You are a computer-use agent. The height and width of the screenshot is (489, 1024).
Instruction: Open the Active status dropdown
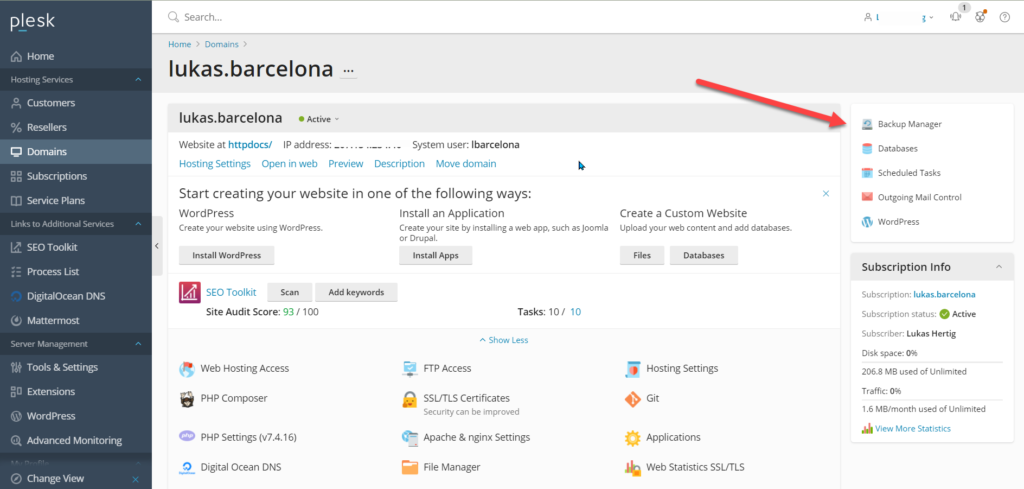coord(319,119)
